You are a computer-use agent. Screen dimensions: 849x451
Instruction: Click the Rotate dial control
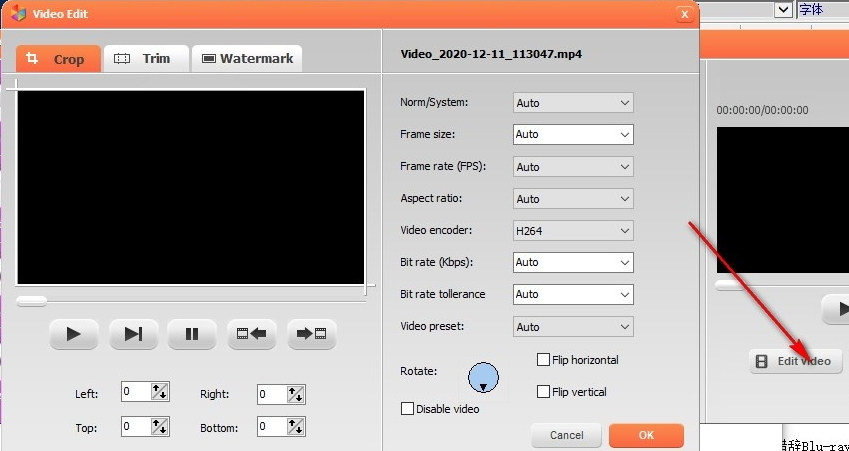[x=483, y=377]
